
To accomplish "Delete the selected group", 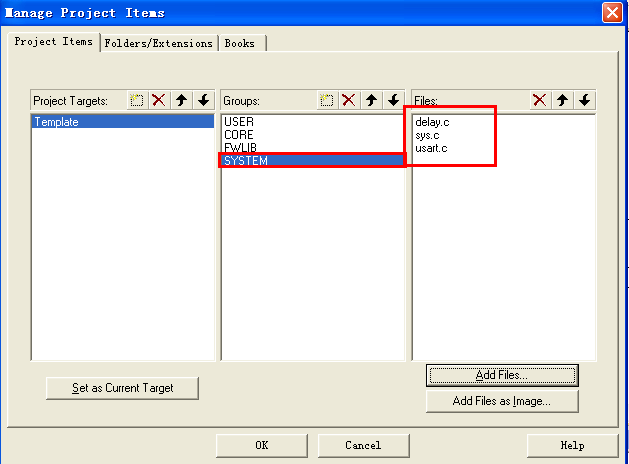I will (x=349, y=100).
